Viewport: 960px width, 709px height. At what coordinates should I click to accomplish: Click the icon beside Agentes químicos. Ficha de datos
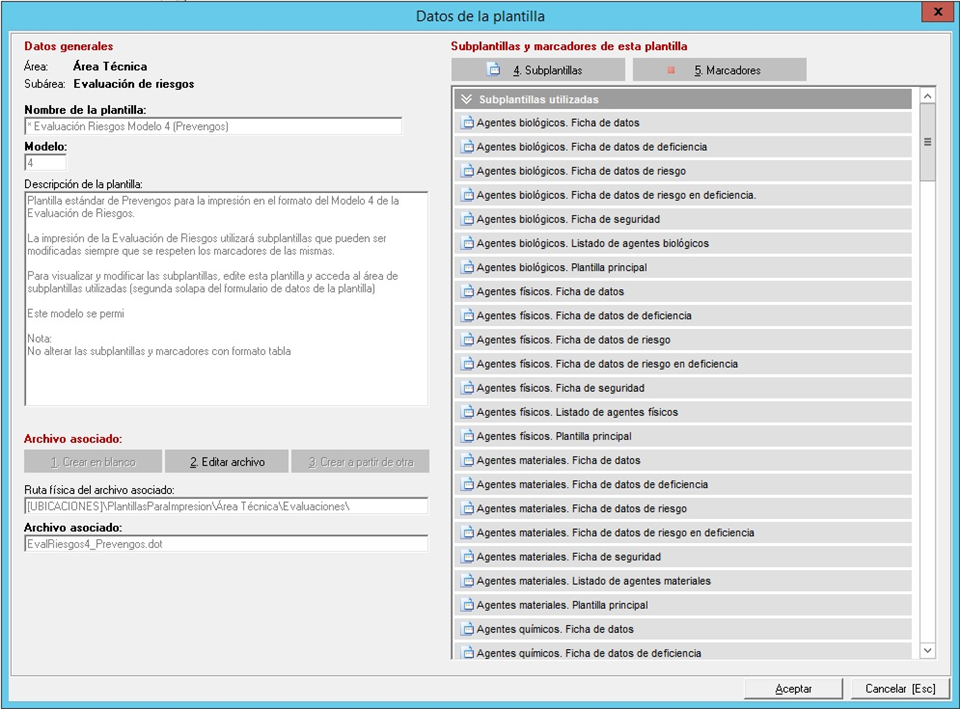coord(466,629)
